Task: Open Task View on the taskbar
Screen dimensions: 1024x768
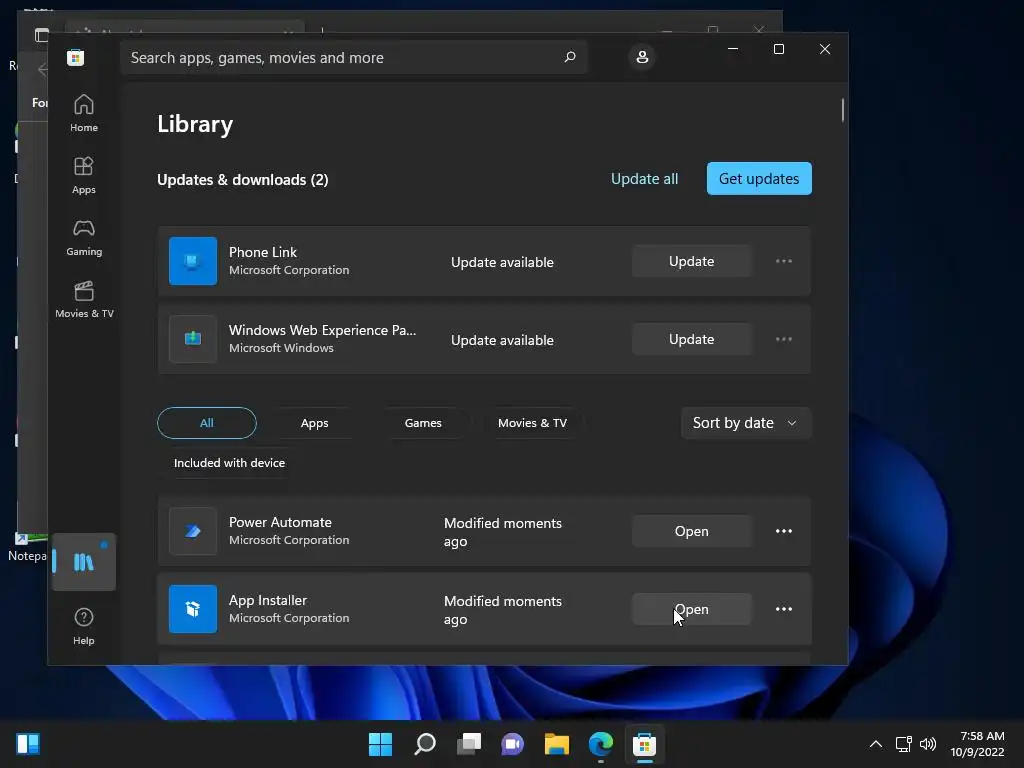Action: point(468,744)
